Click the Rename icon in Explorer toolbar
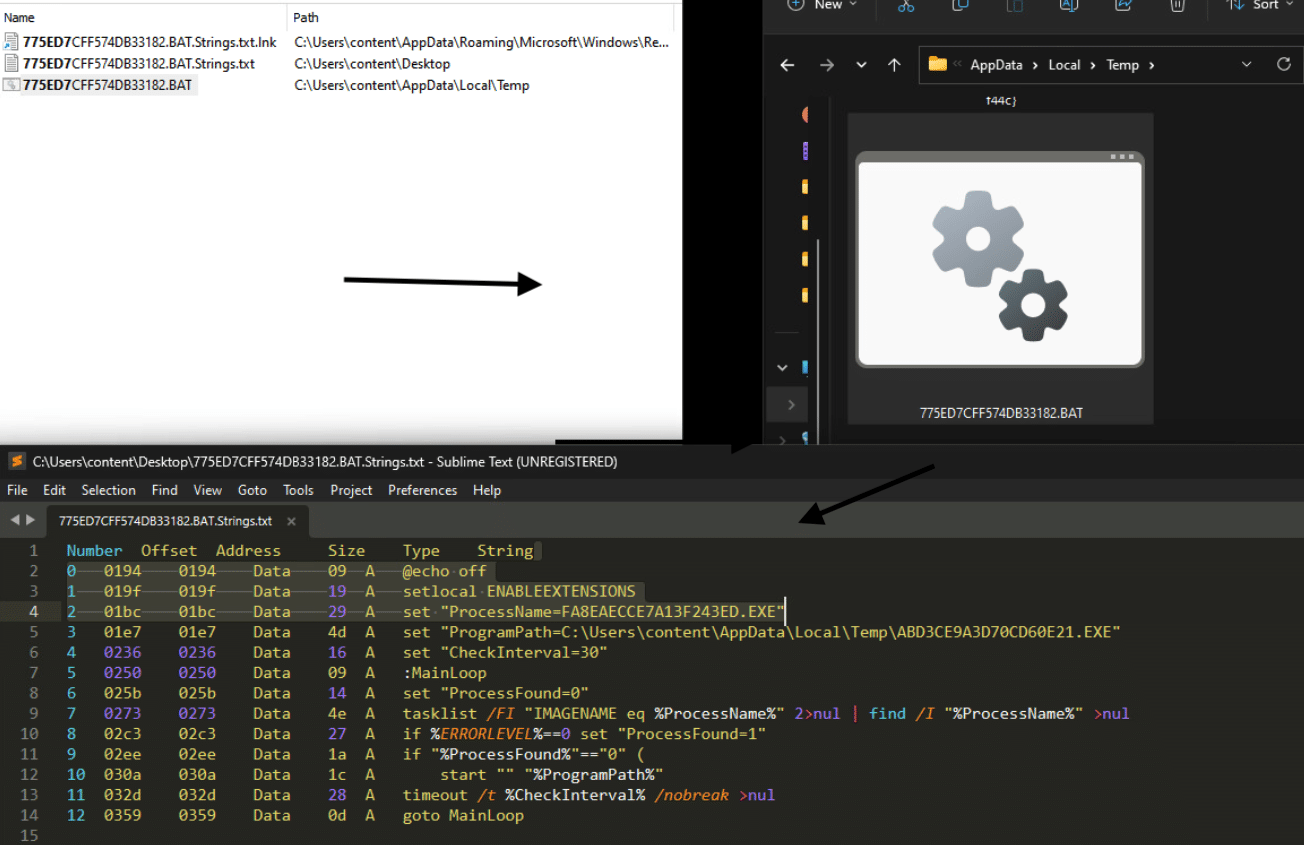Viewport: 1304px width, 845px height. tap(1068, 5)
